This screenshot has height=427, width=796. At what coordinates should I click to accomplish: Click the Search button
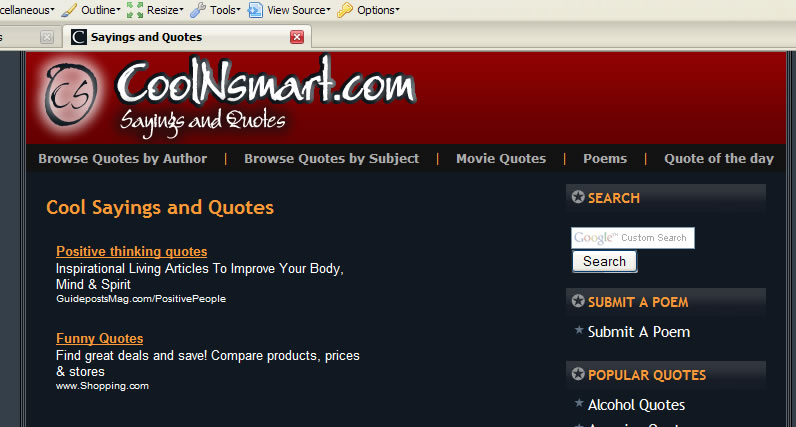[x=605, y=261]
